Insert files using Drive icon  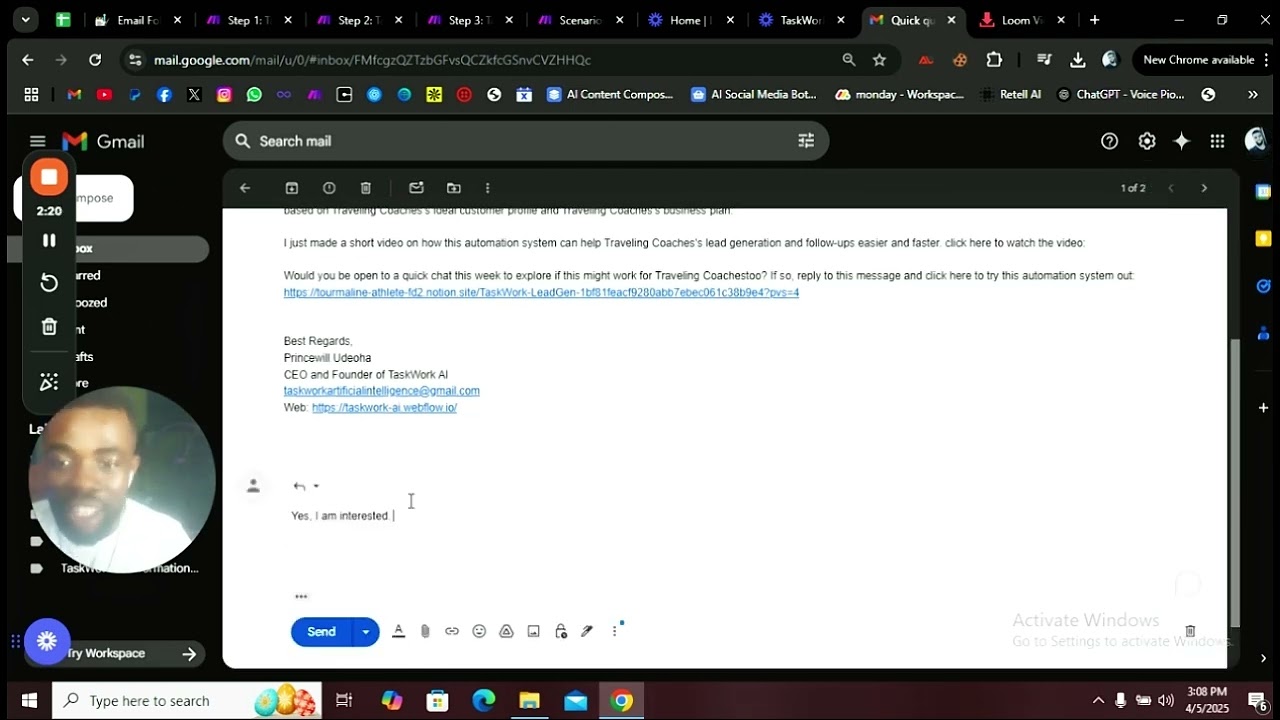point(506,631)
